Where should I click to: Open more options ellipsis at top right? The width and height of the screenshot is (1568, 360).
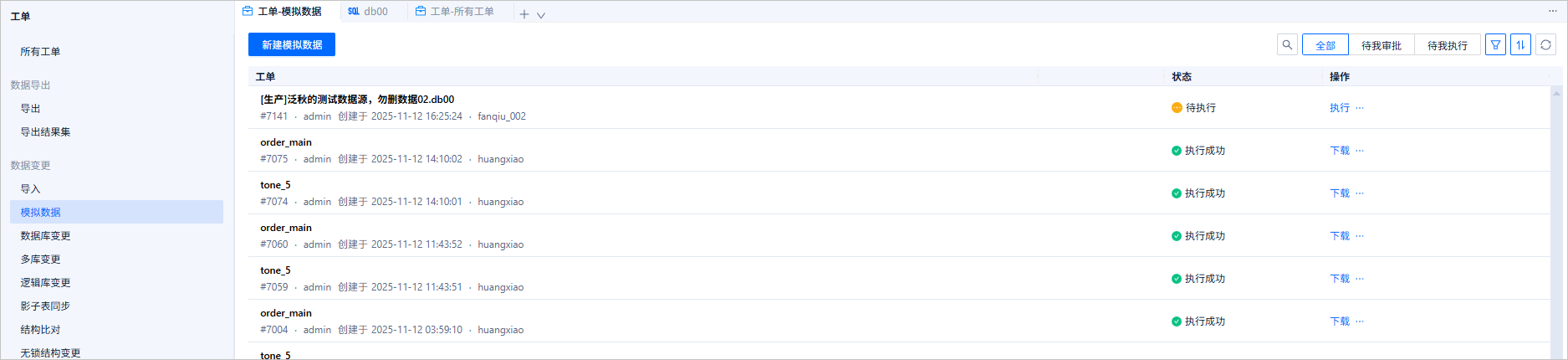[x=1553, y=11]
